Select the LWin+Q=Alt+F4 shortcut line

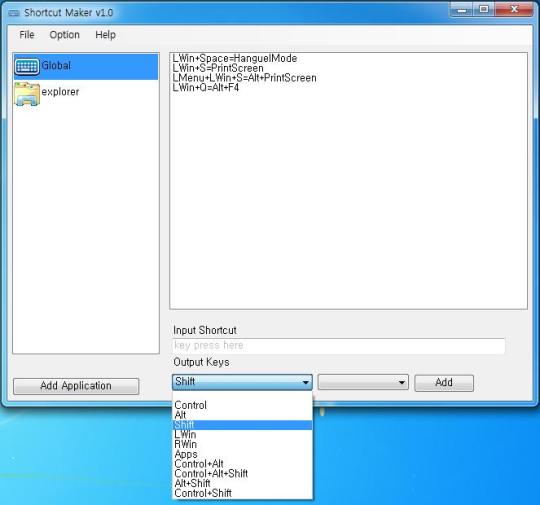tap(348, 87)
